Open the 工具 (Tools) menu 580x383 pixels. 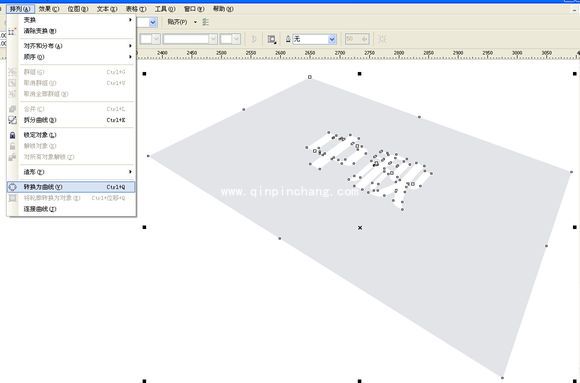point(165,9)
